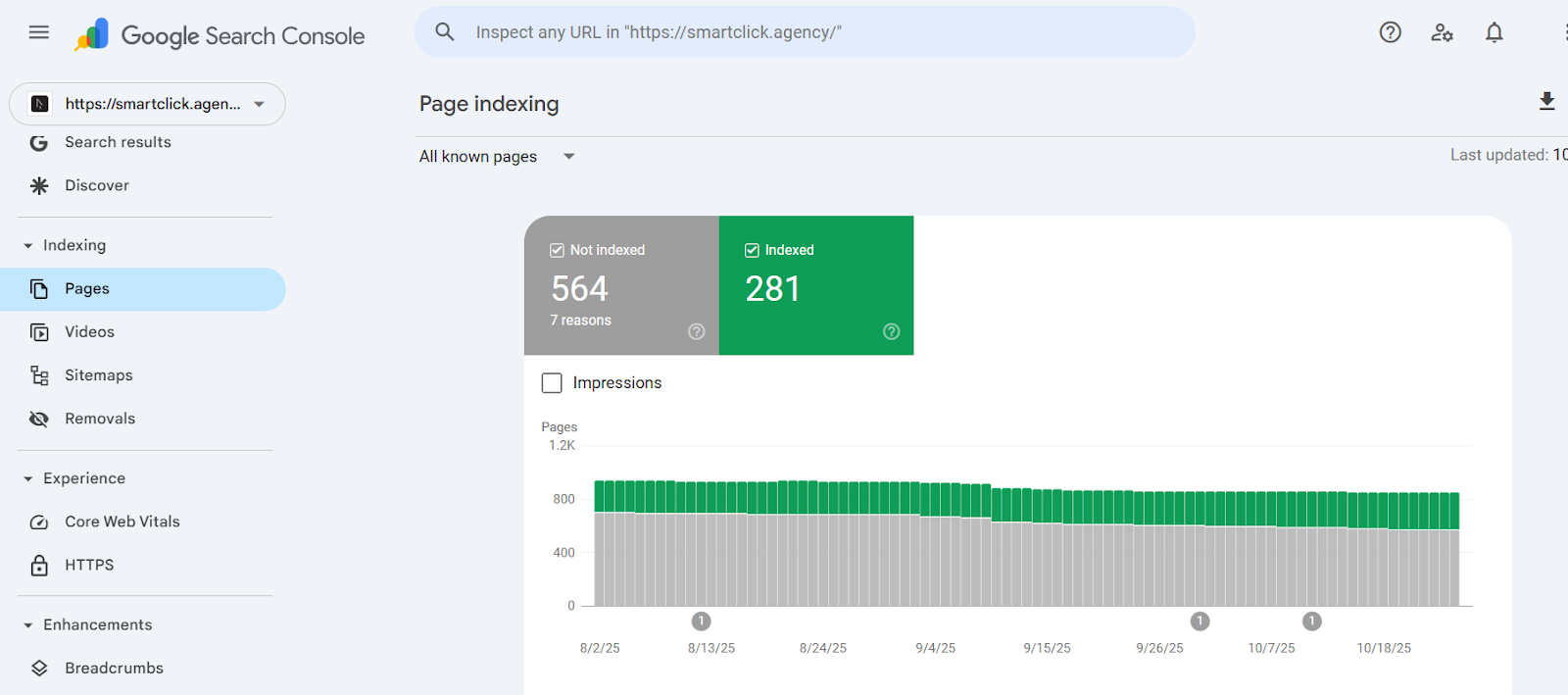The image size is (1568, 695).
Task: Untick the Indexed checkbox
Action: pos(752,250)
